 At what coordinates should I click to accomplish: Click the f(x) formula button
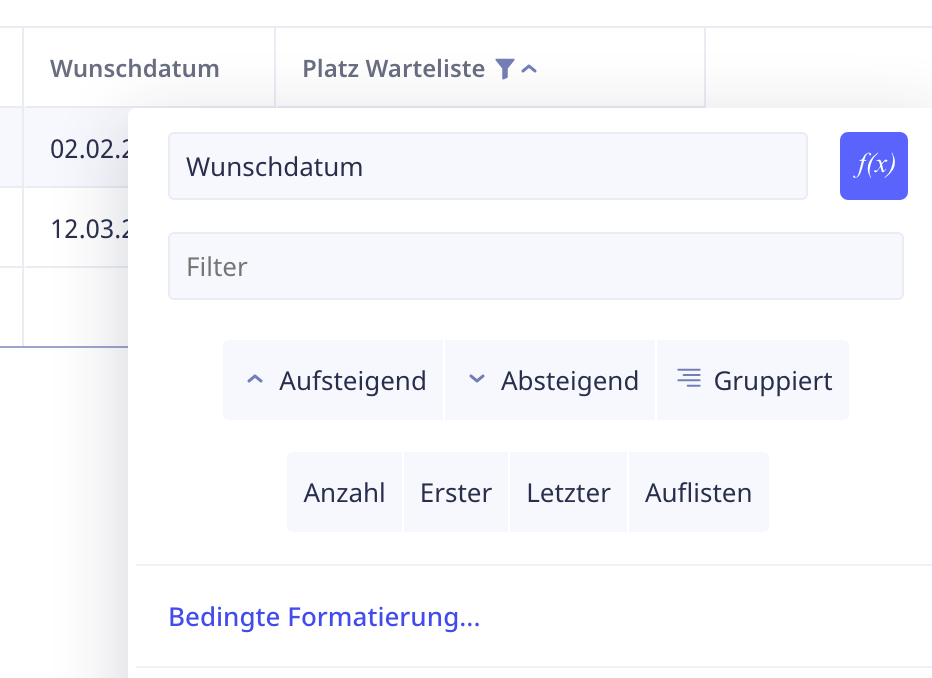tap(873, 166)
